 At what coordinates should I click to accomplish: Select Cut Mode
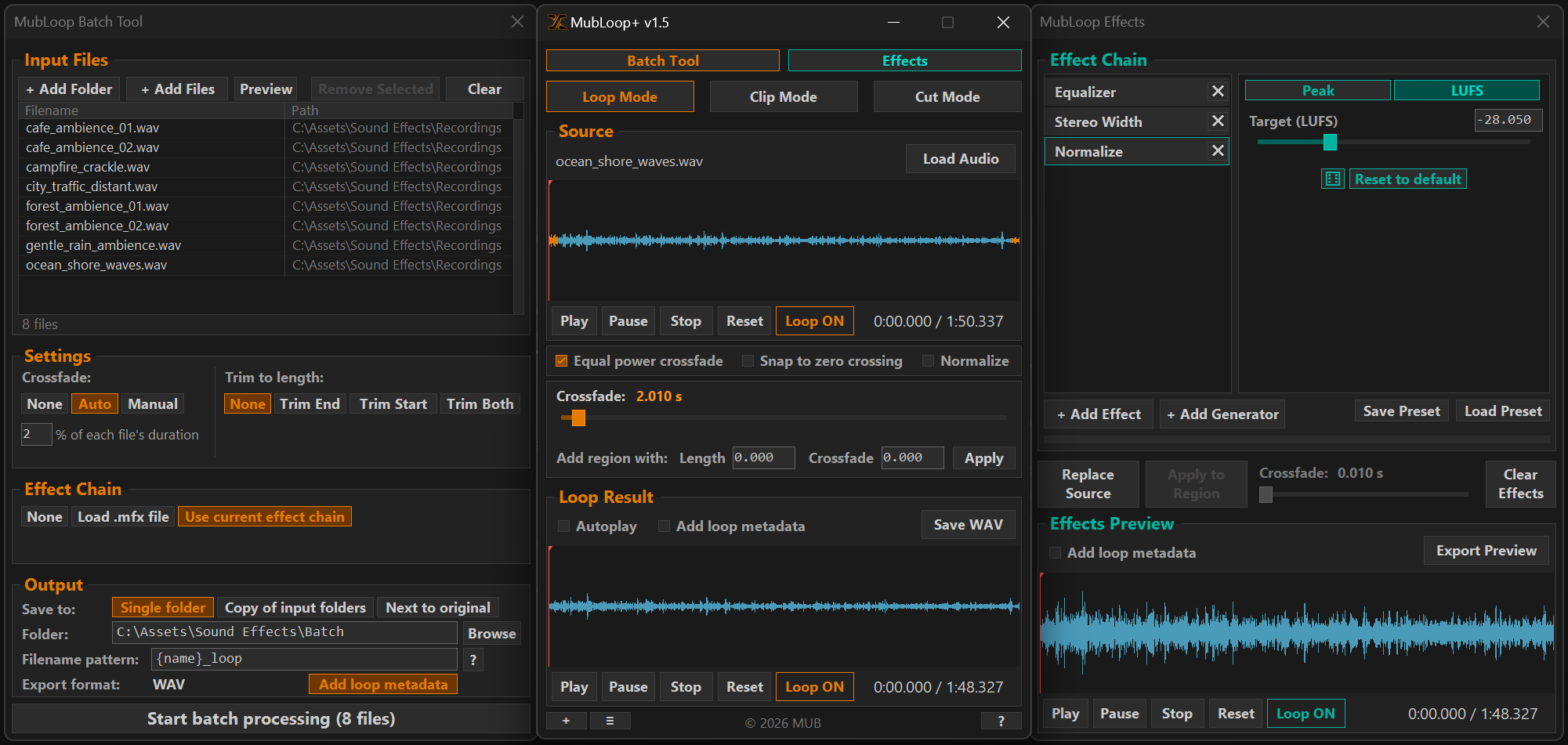coord(947,96)
